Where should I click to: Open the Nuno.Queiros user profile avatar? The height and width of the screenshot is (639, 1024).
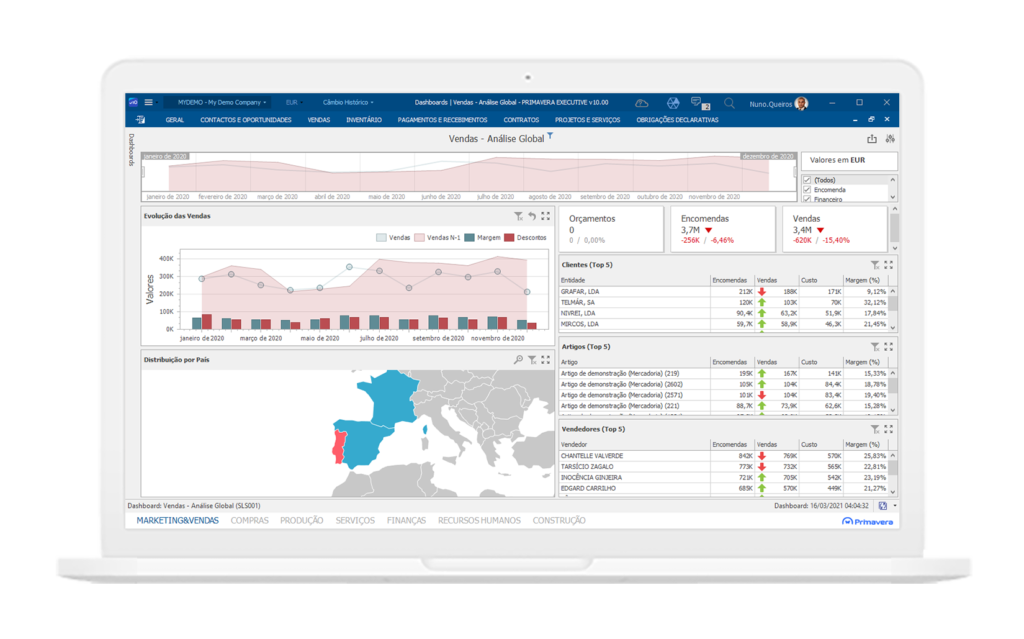[801, 103]
